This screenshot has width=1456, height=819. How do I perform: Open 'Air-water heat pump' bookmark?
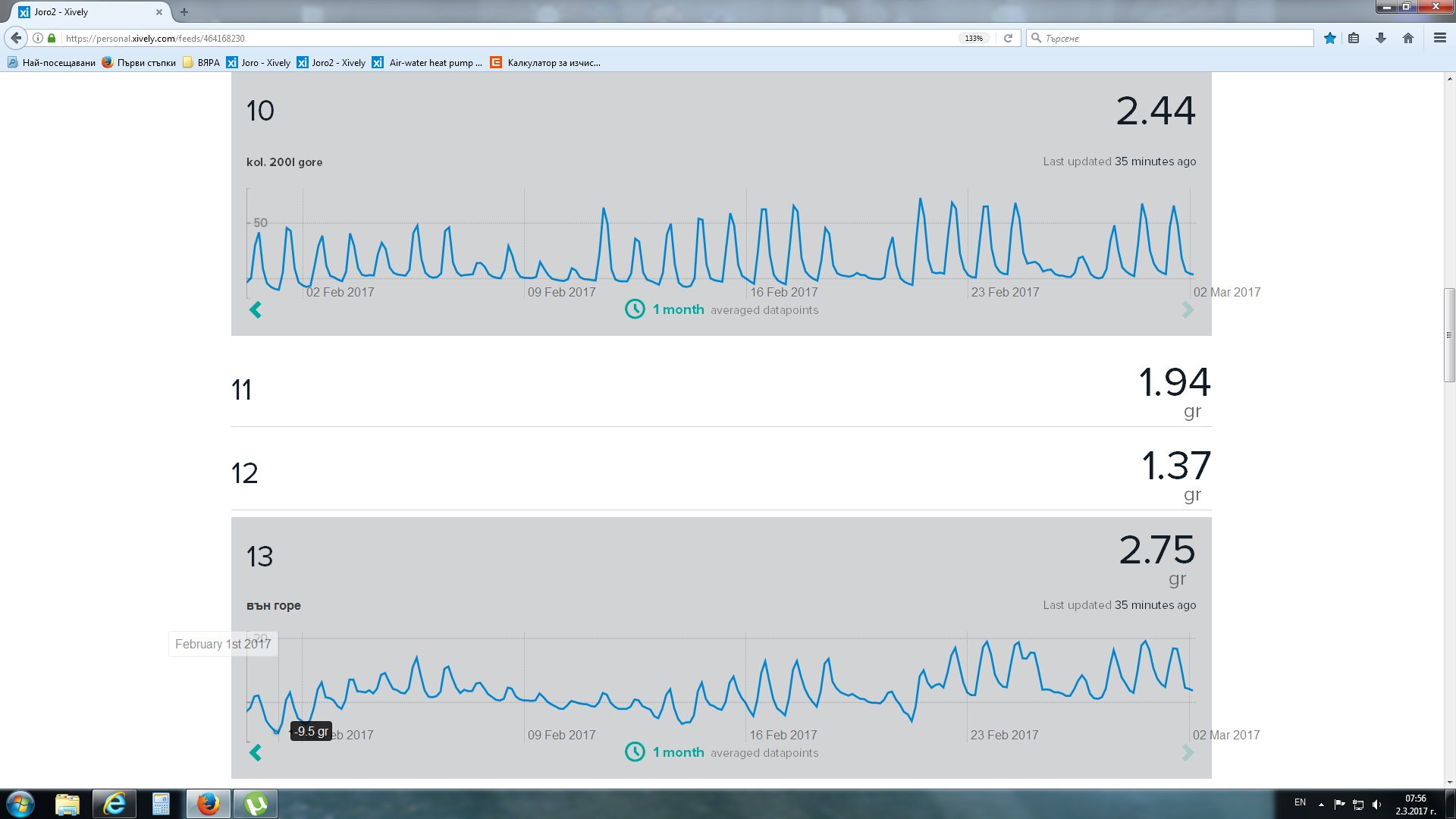click(427, 63)
